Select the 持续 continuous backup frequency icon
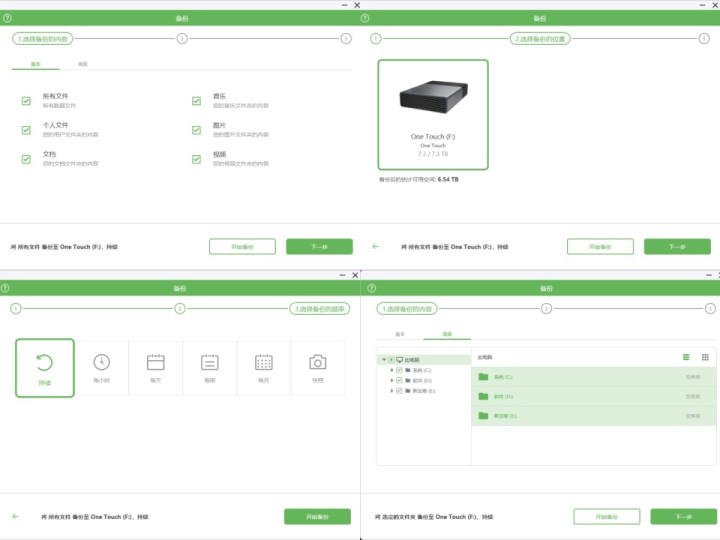The height and width of the screenshot is (540, 720). pos(45,363)
